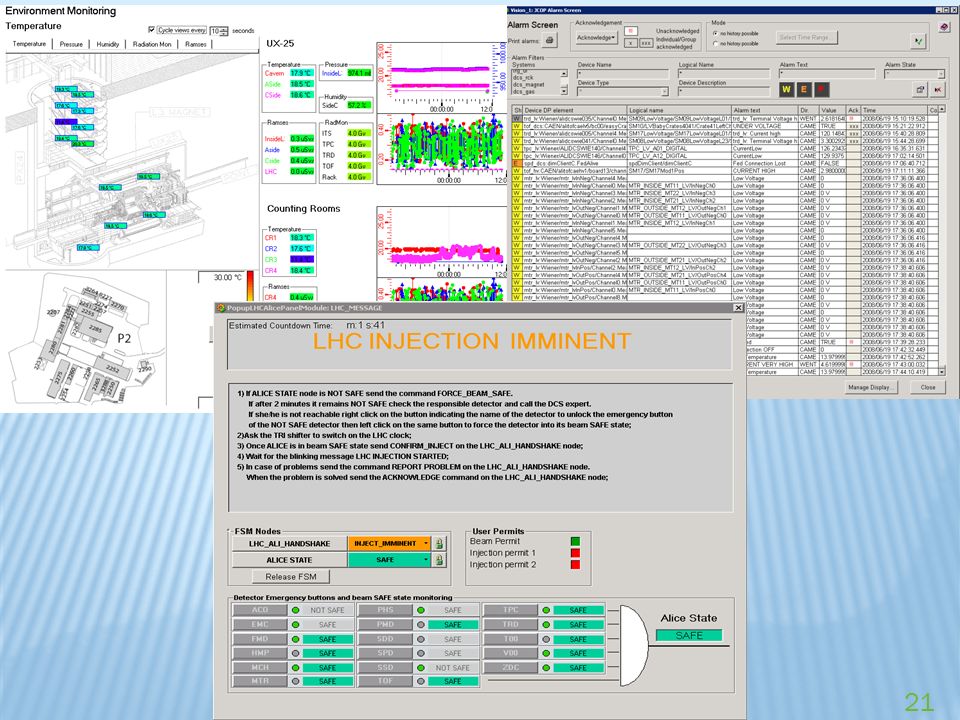Click the lock icon beside ALICE STATE SAFE
This screenshot has height=720, width=960.
439,560
